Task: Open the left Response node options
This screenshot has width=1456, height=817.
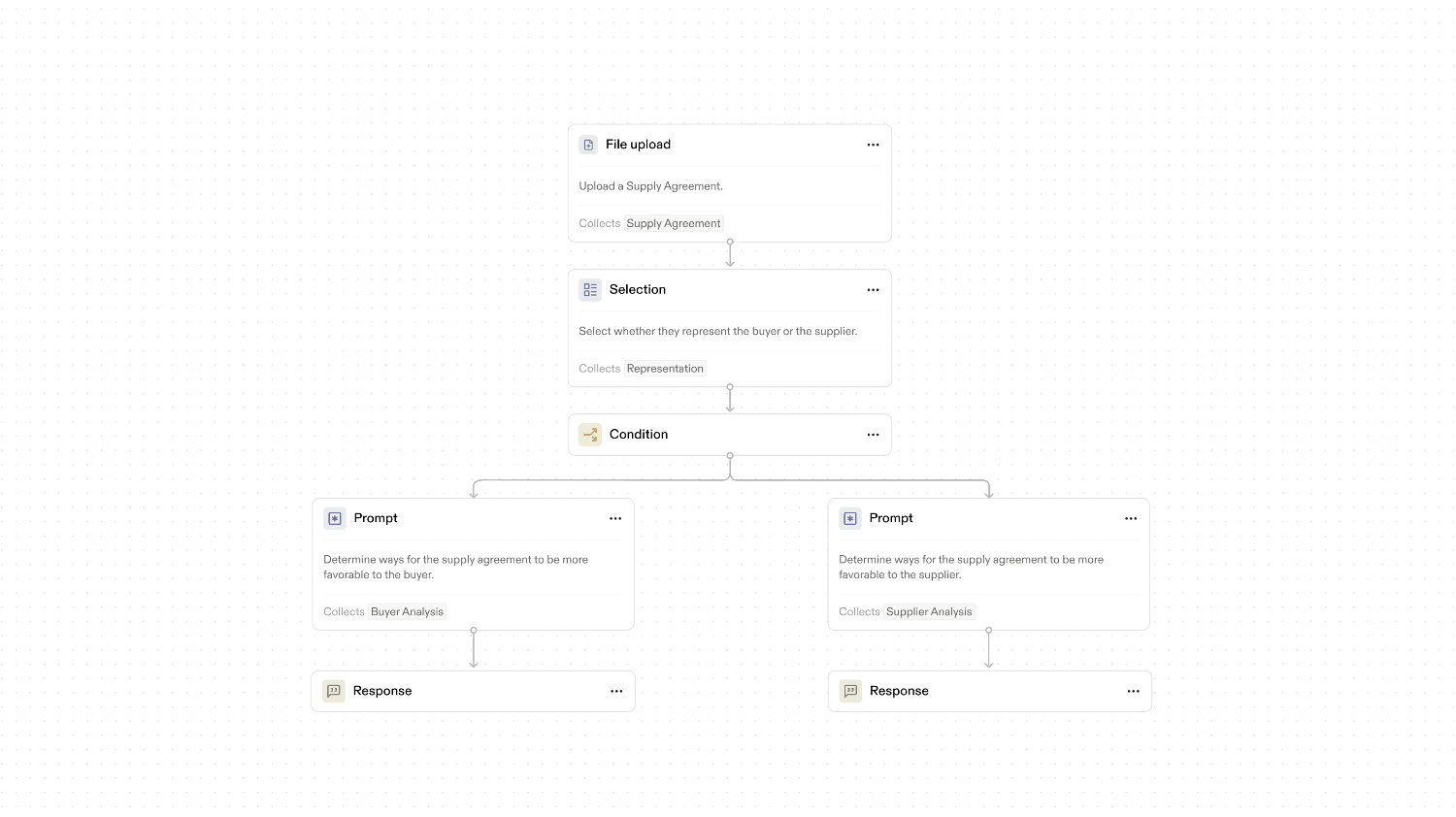Action: [x=616, y=691]
